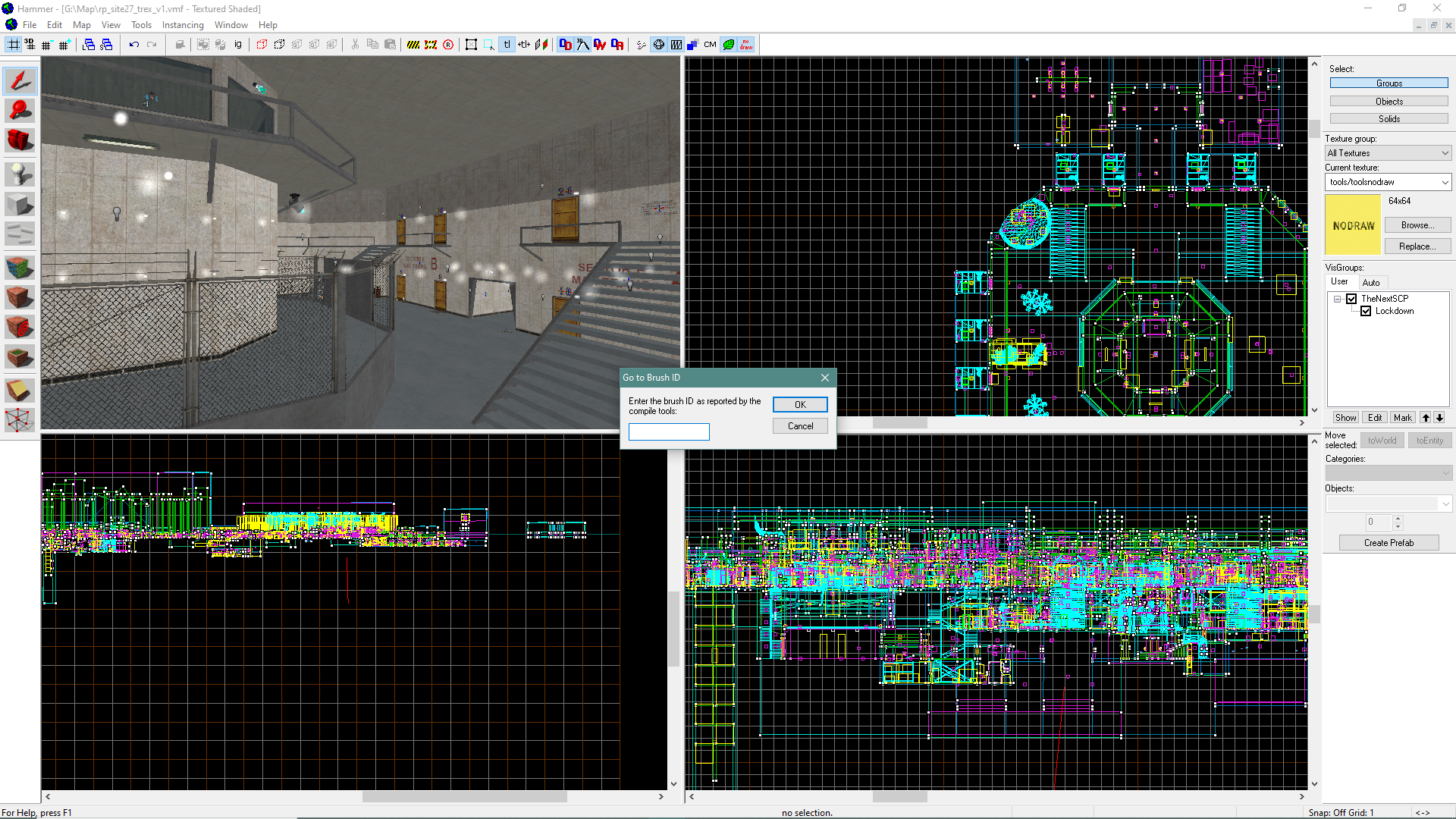
Task: Switch to the Auto visgroups tab
Action: (1371, 283)
